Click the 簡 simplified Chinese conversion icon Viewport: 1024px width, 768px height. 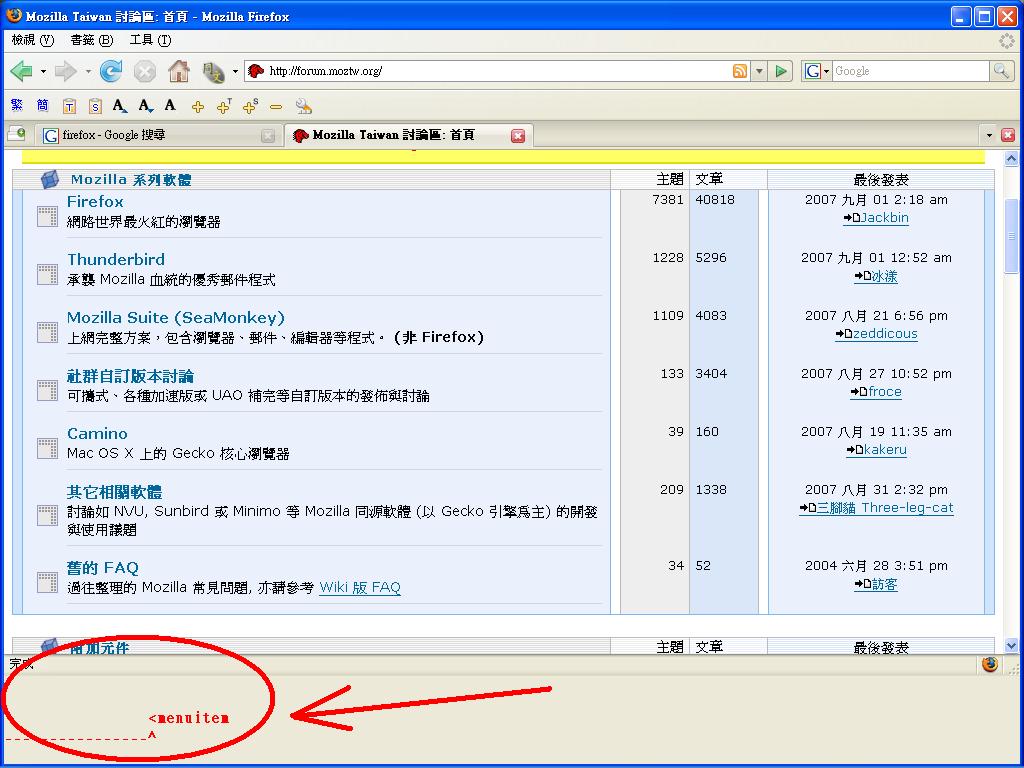(42, 106)
